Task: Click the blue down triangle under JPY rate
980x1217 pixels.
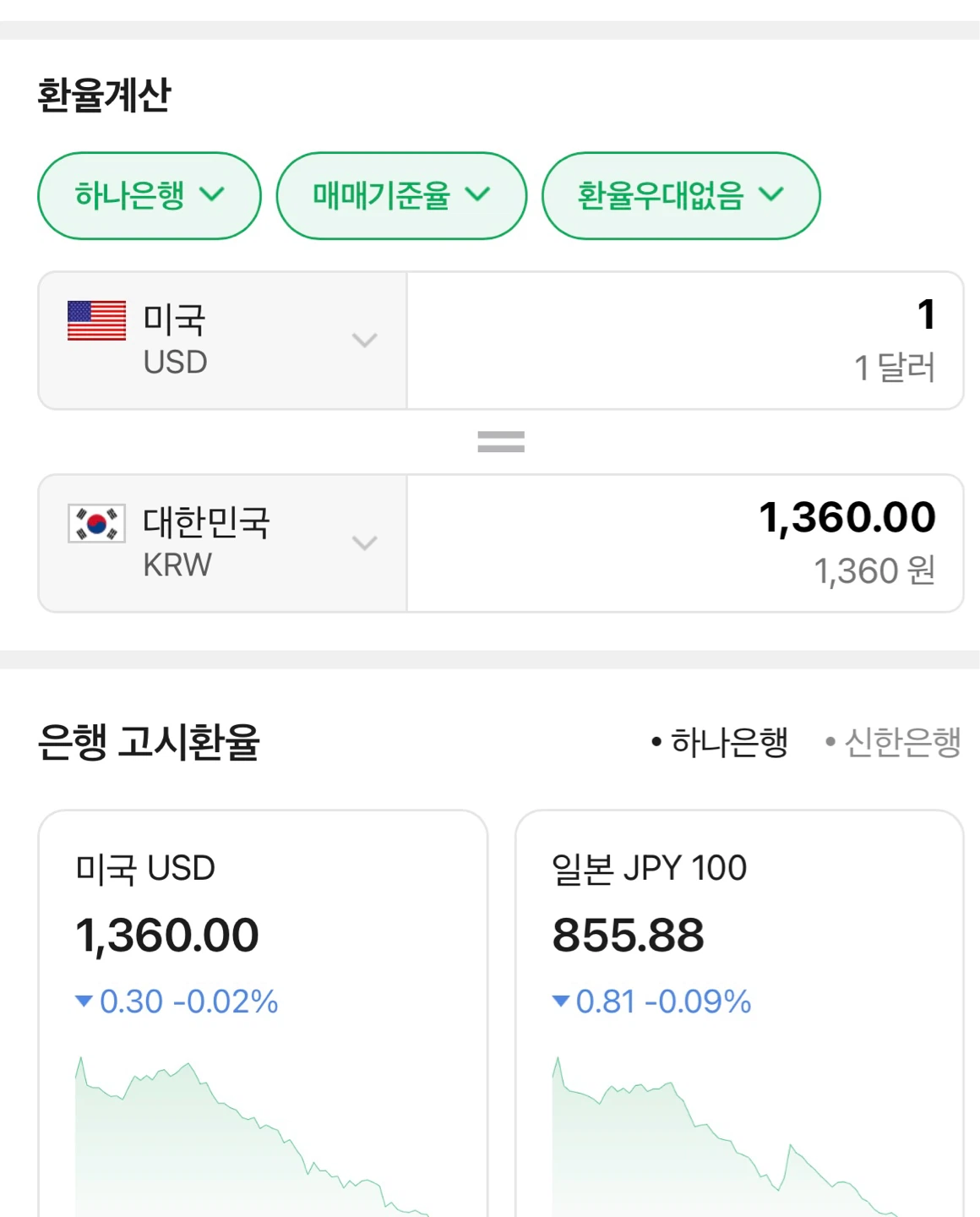Action: click(x=561, y=1001)
